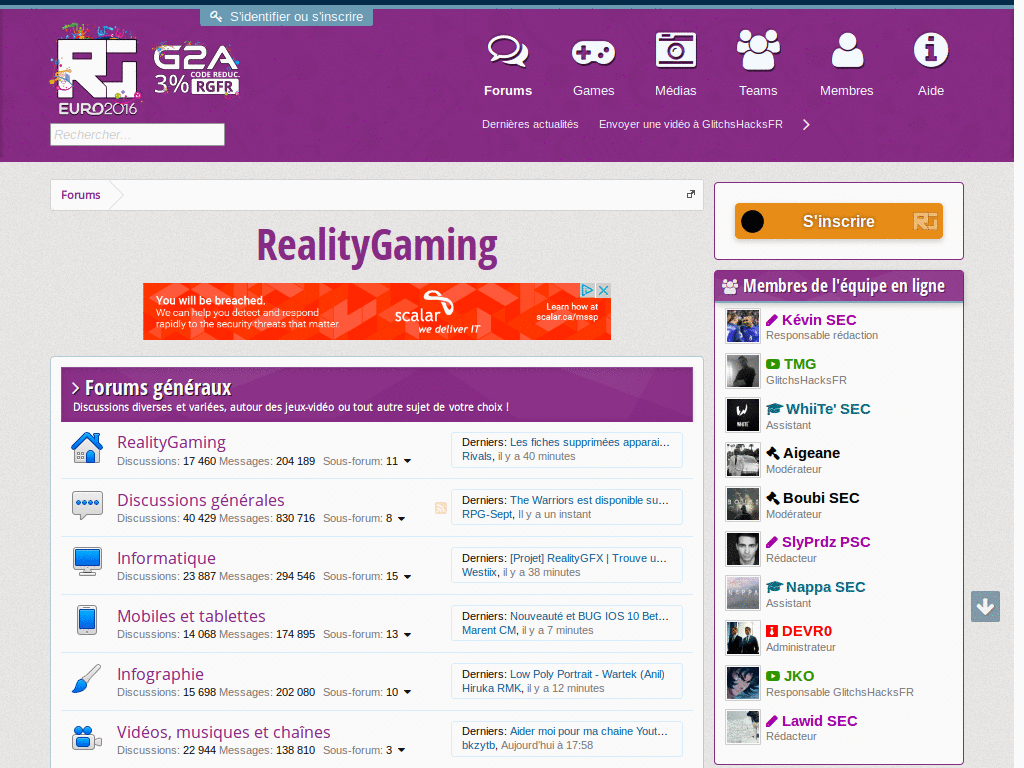
Task: Open Membres via the person icon
Action: (x=846, y=49)
